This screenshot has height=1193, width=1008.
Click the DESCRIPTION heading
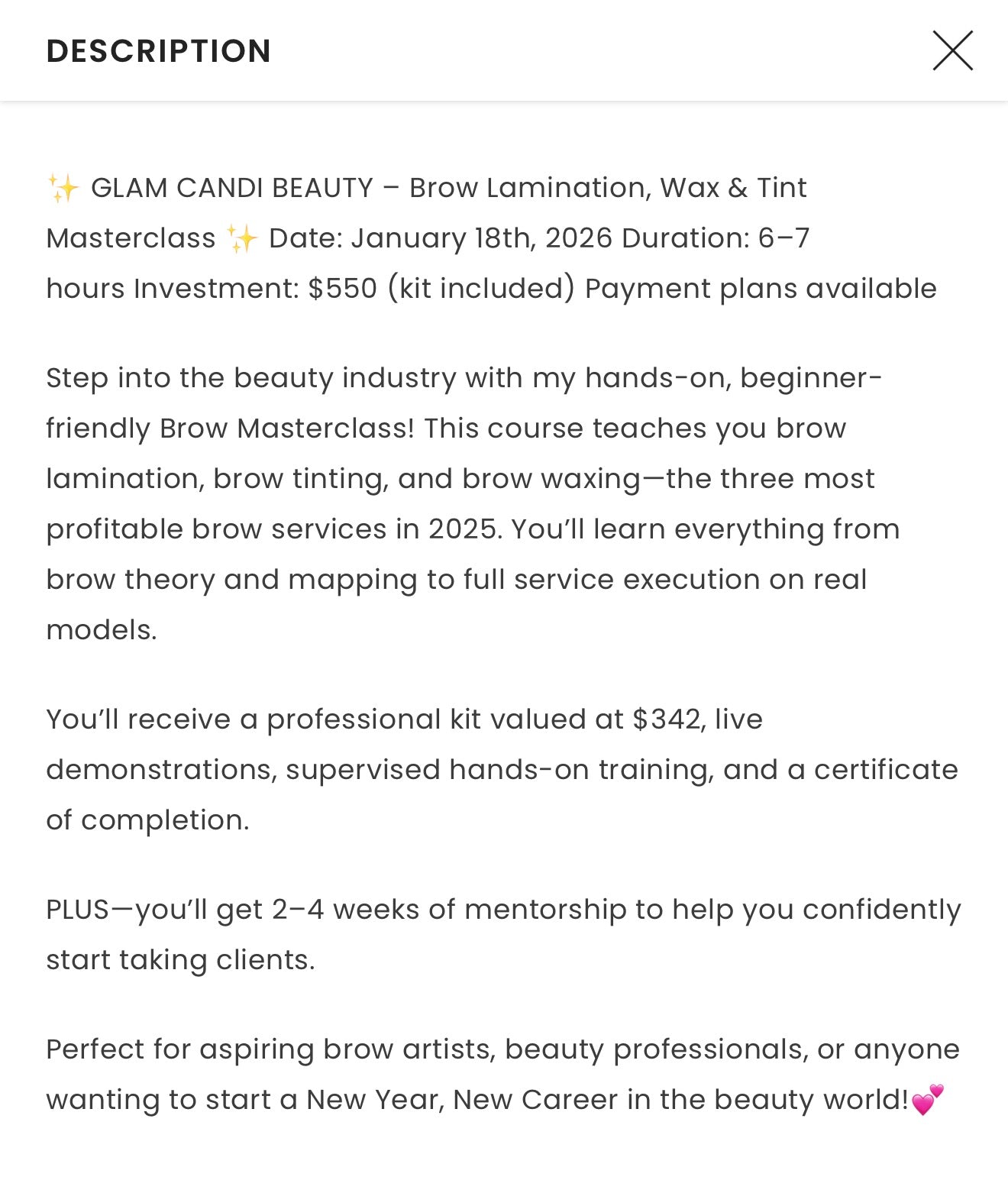coord(159,51)
